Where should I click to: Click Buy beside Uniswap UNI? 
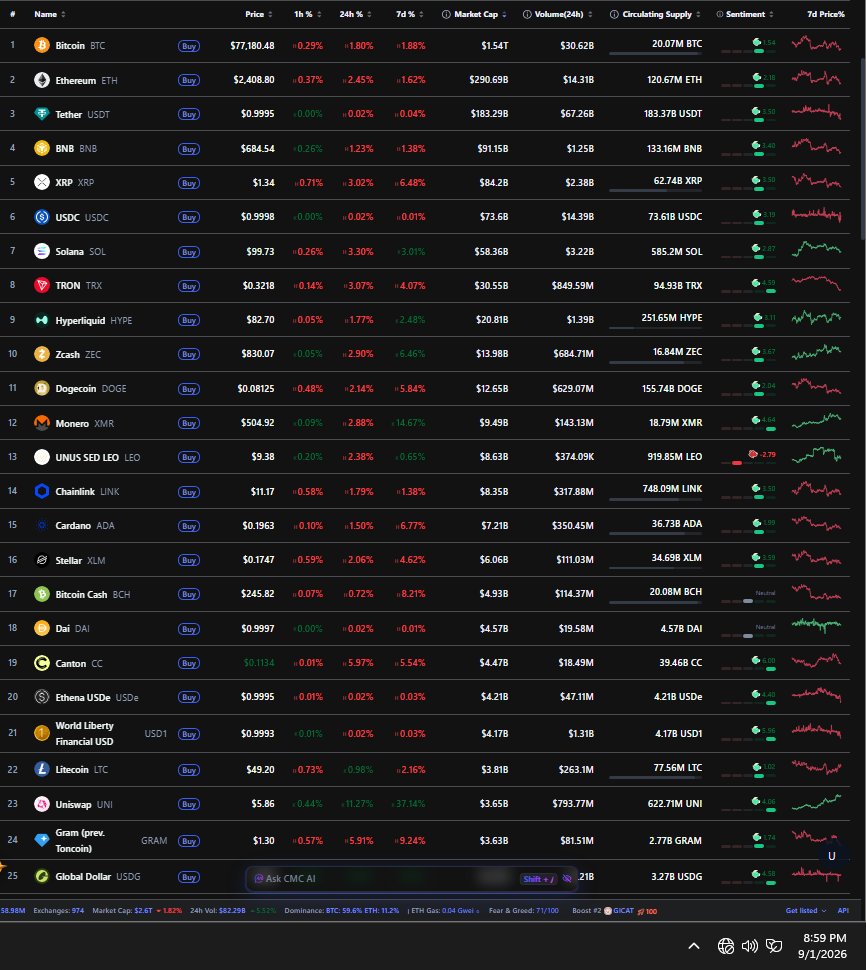click(189, 804)
